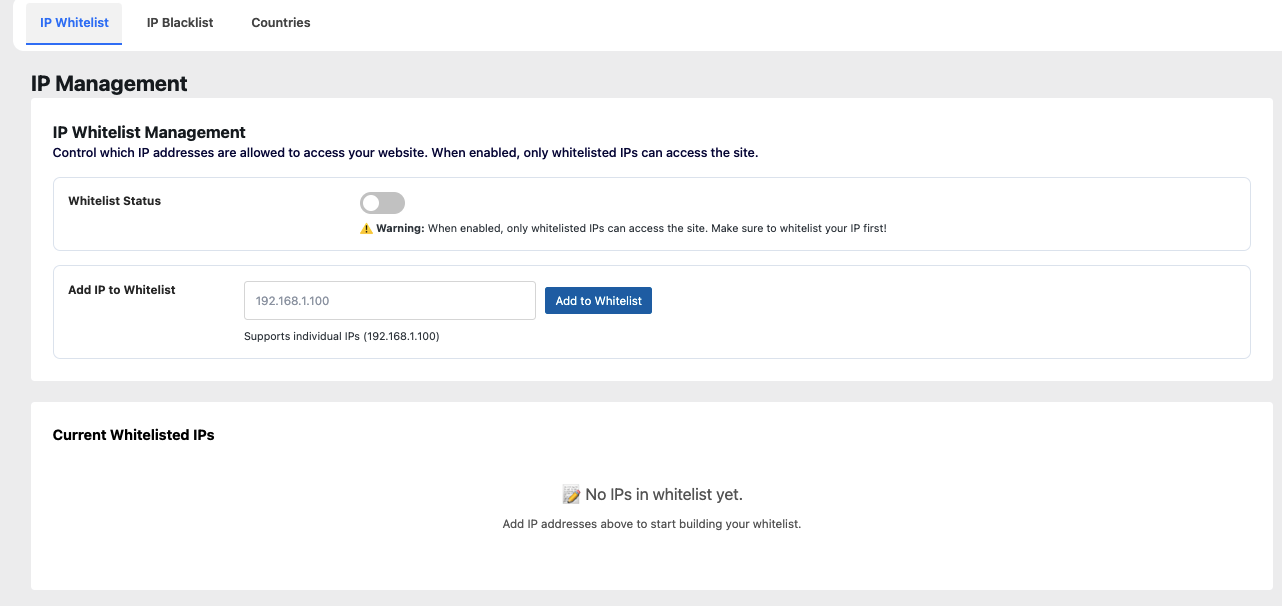Click the IP Whitelist Management section title

(x=149, y=132)
